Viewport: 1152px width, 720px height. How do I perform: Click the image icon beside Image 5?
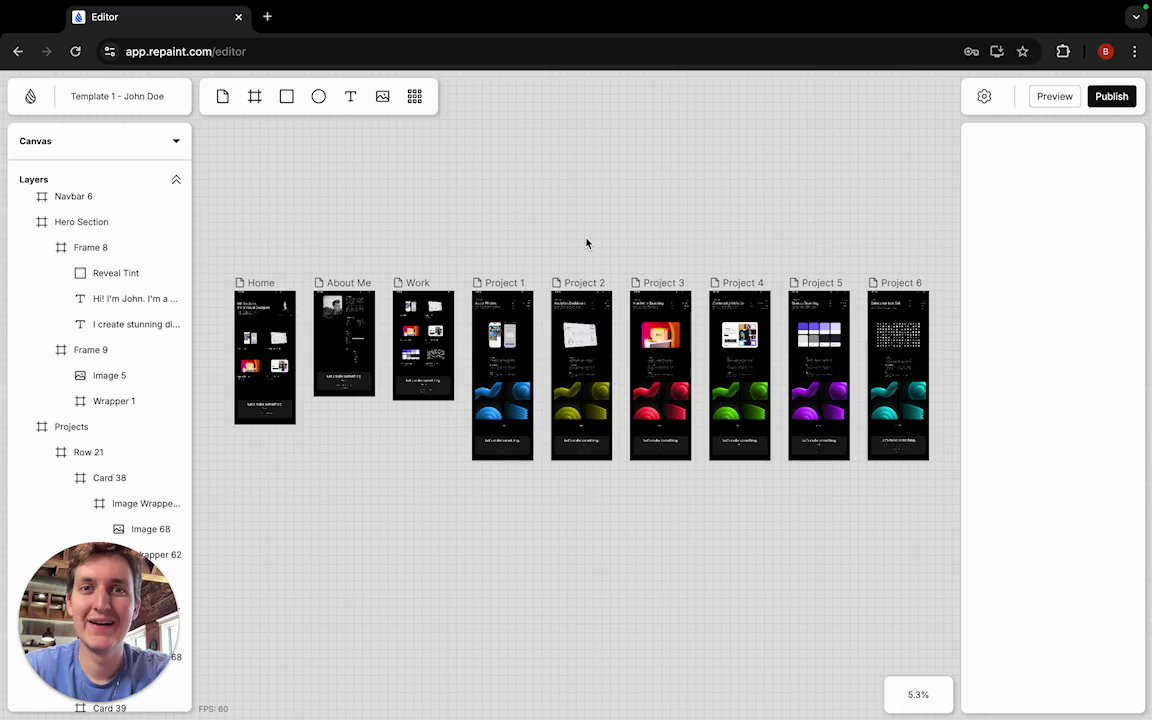tap(80, 375)
